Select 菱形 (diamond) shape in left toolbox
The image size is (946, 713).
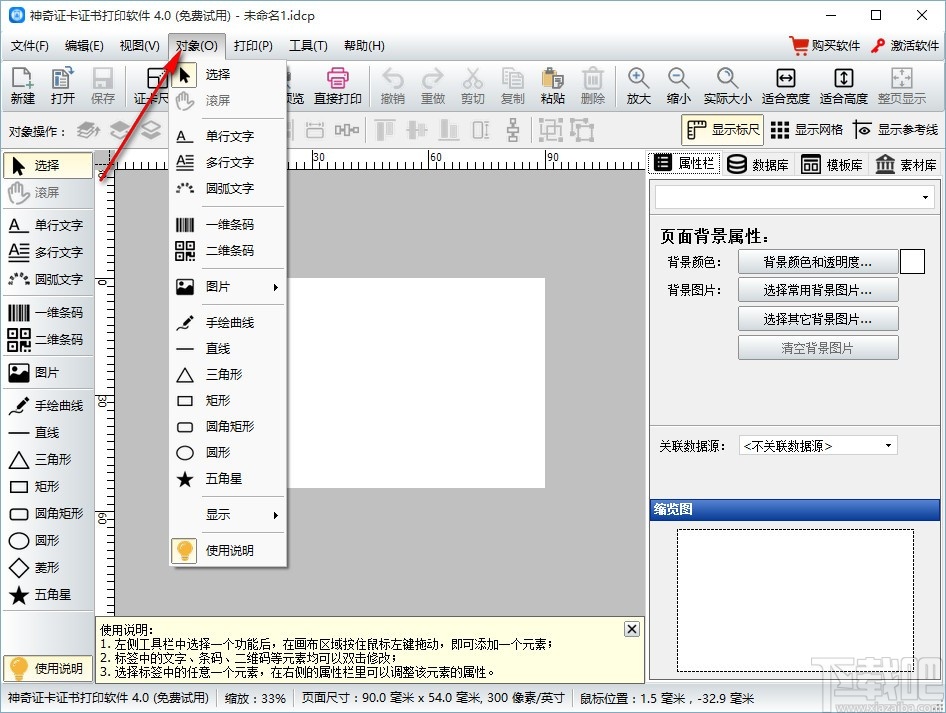click(47, 568)
